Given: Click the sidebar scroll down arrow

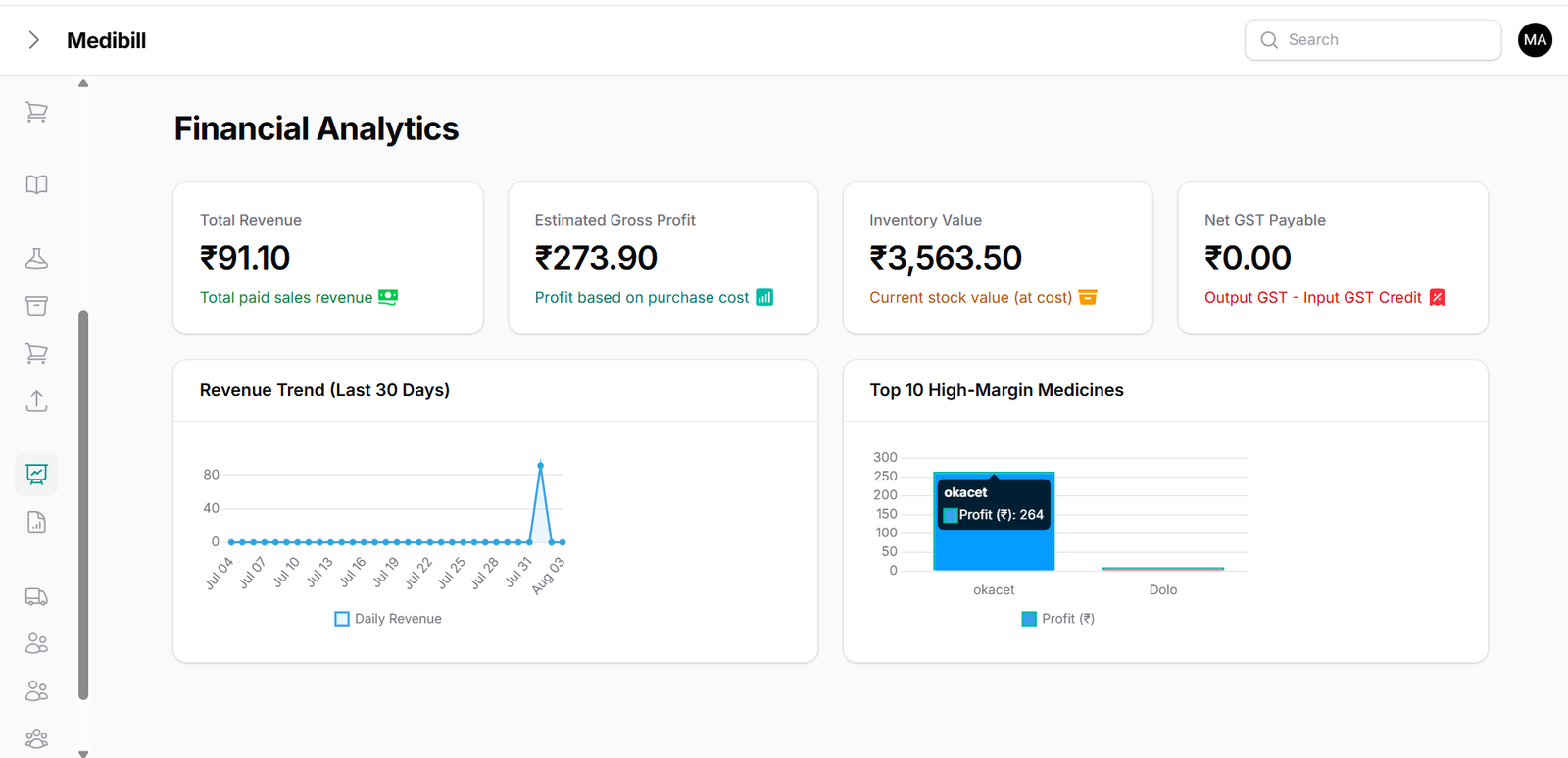Looking at the screenshot, I should 83,753.
